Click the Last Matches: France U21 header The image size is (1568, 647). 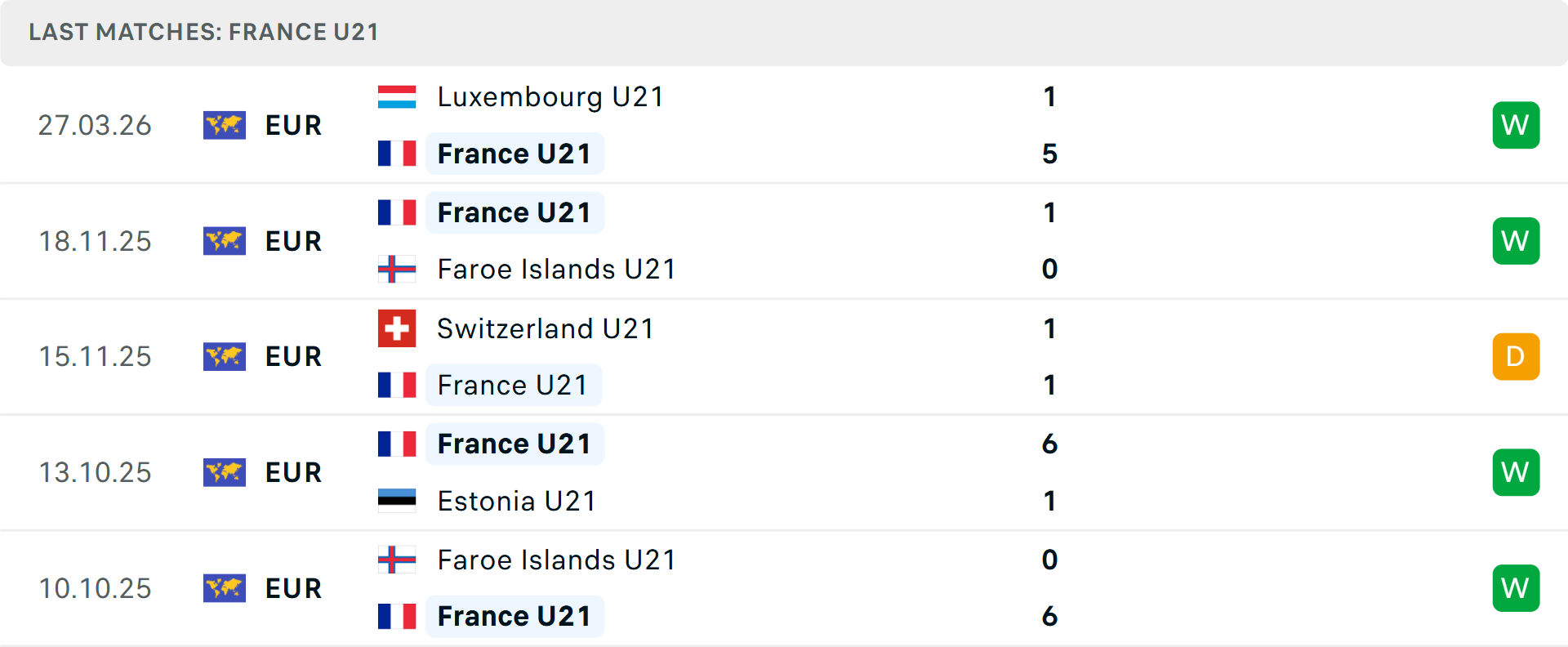[204, 32]
